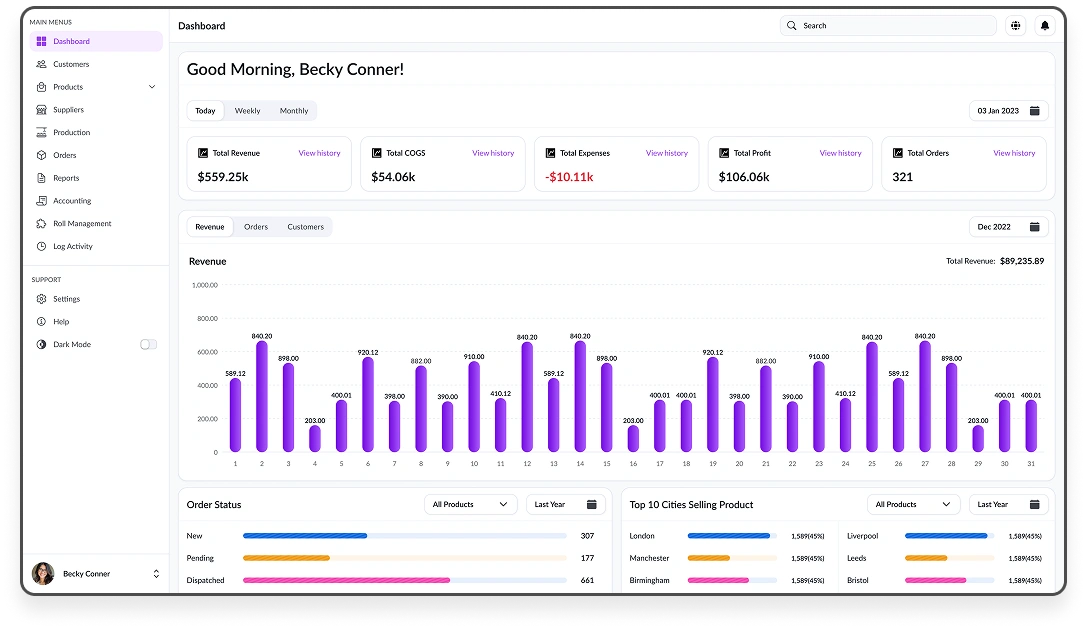Click calendar icon in Top 10 Cities Last Year
Viewport: 1087px width, 630px height.
[x=1035, y=505]
